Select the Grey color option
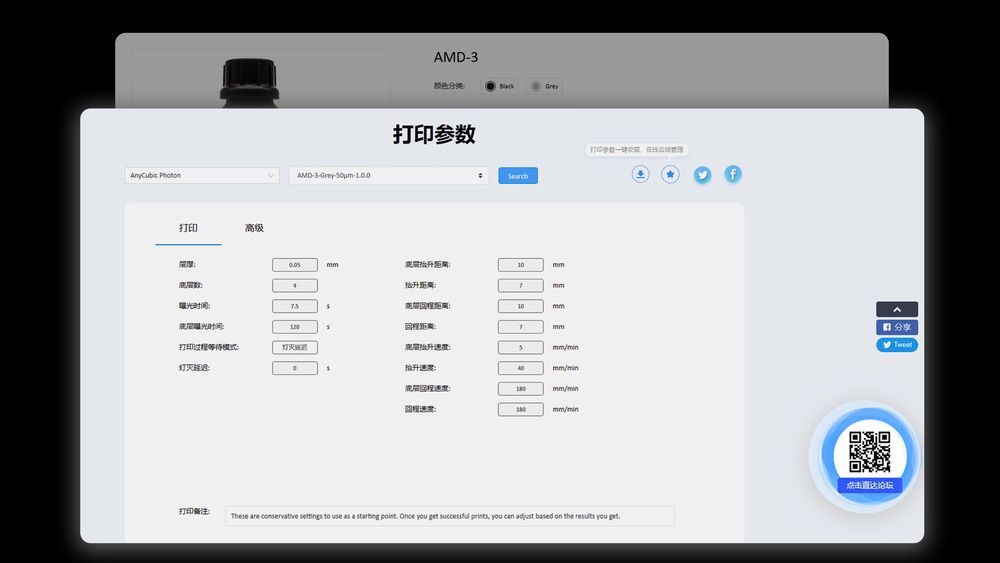1000x563 pixels. 545,86
